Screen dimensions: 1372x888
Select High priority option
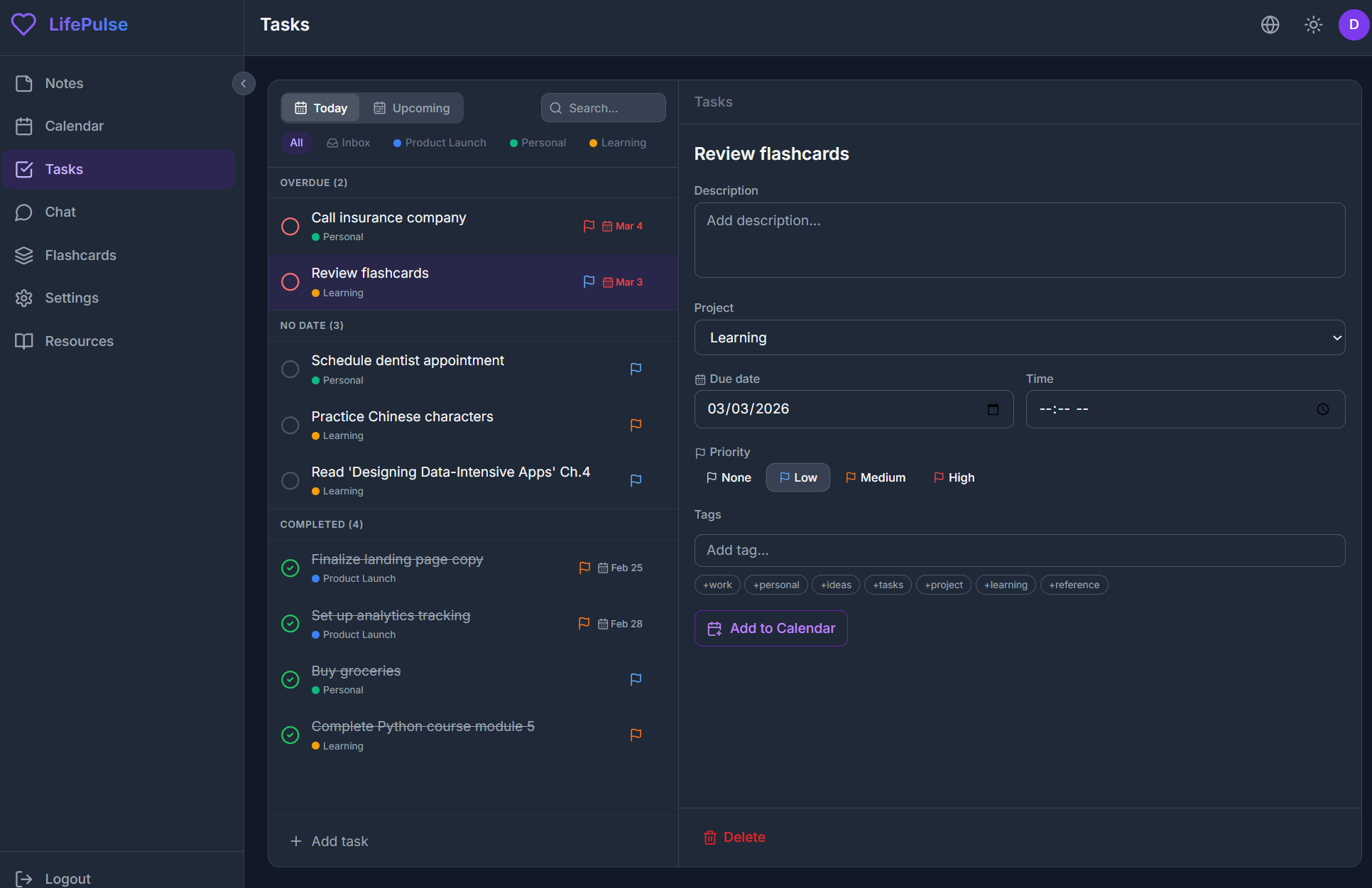954,477
